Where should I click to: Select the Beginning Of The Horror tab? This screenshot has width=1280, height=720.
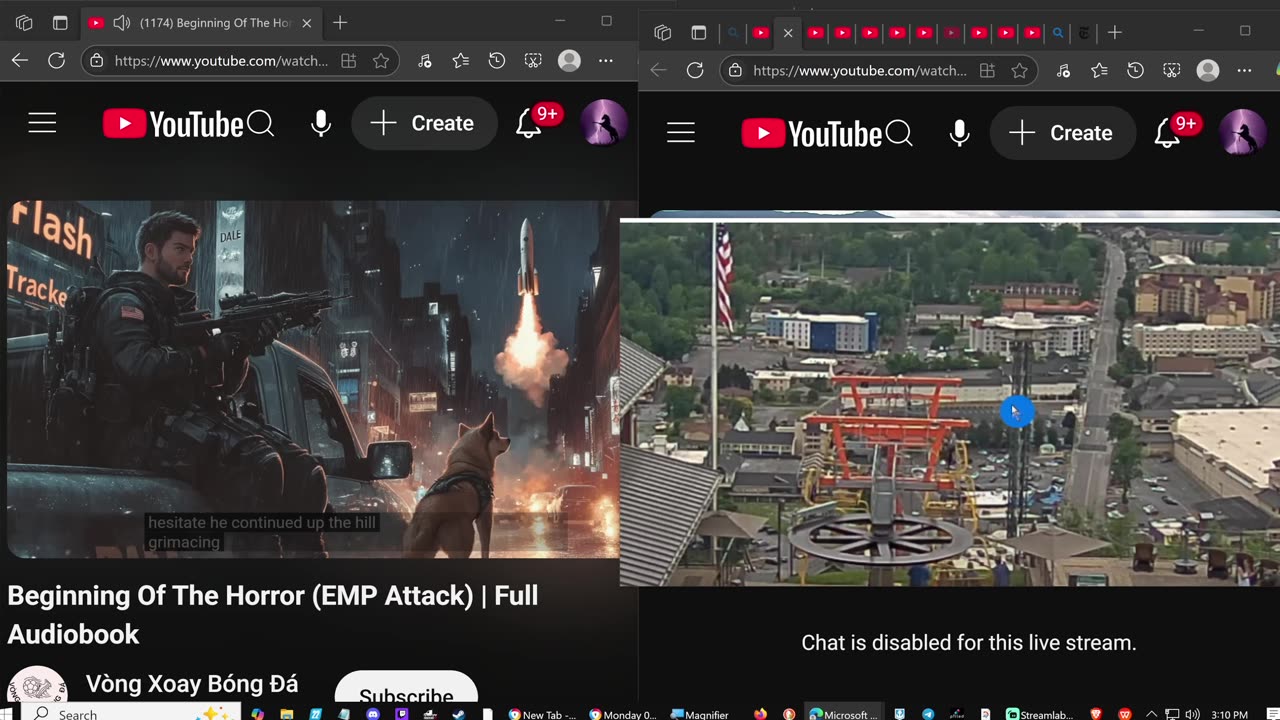200,23
